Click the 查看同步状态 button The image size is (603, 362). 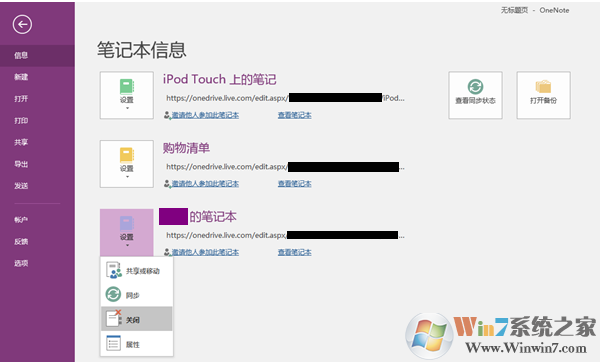(475, 95)
